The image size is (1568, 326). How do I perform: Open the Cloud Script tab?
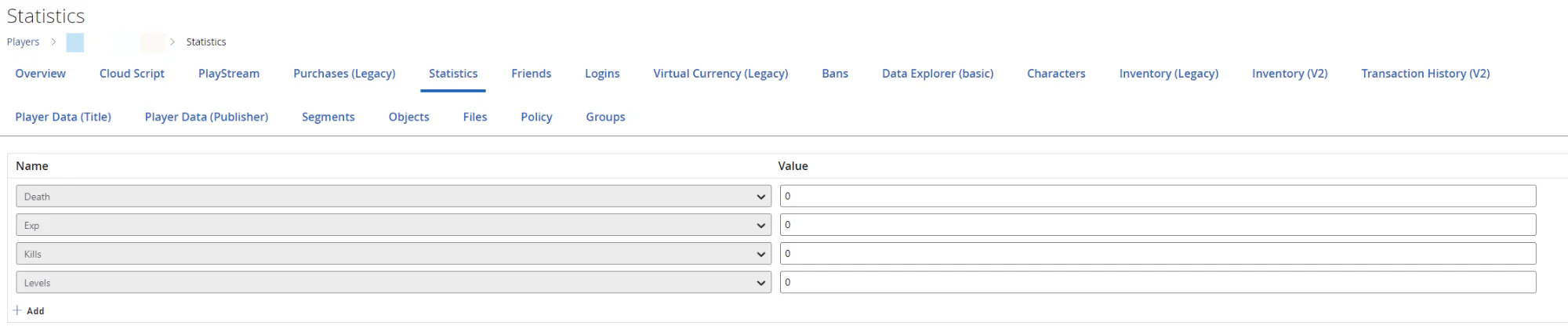point(132,74)
